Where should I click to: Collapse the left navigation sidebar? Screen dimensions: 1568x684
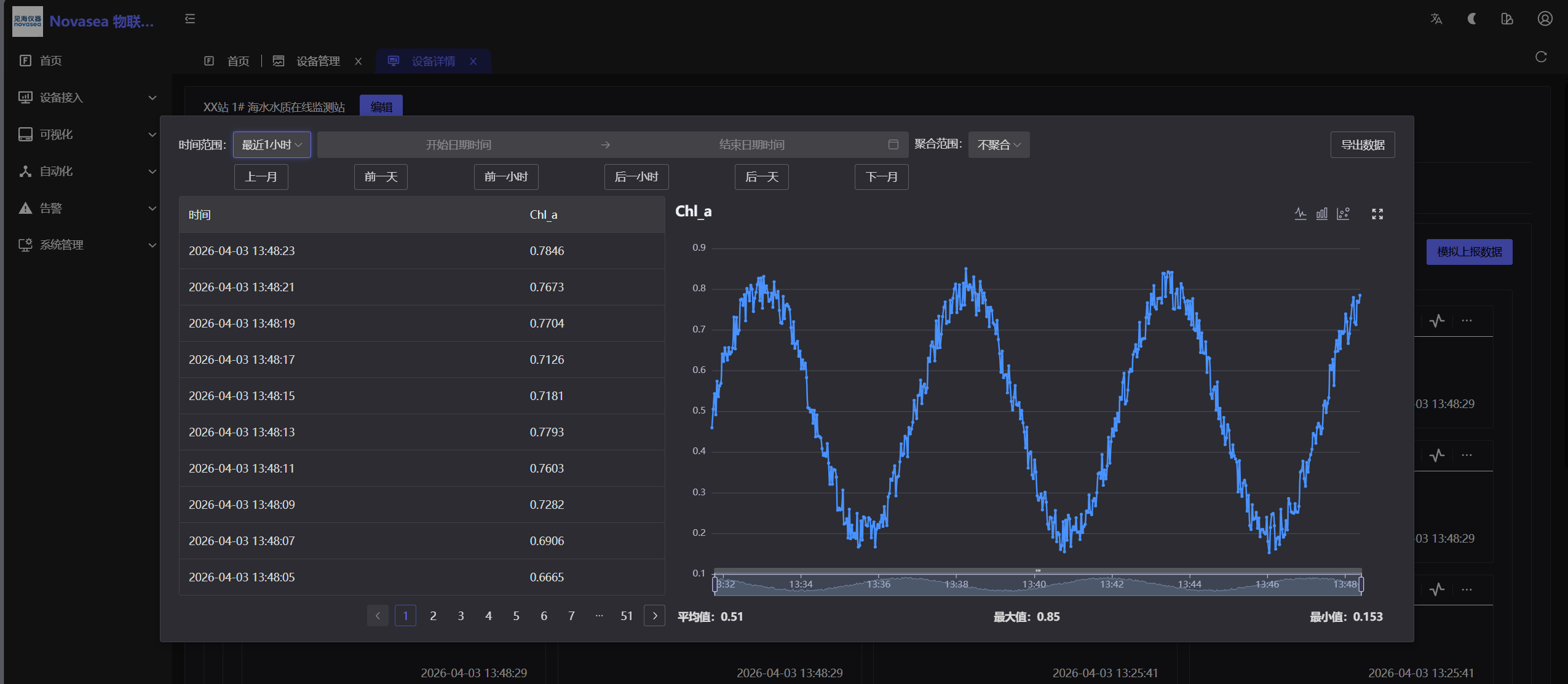point(189,19)
